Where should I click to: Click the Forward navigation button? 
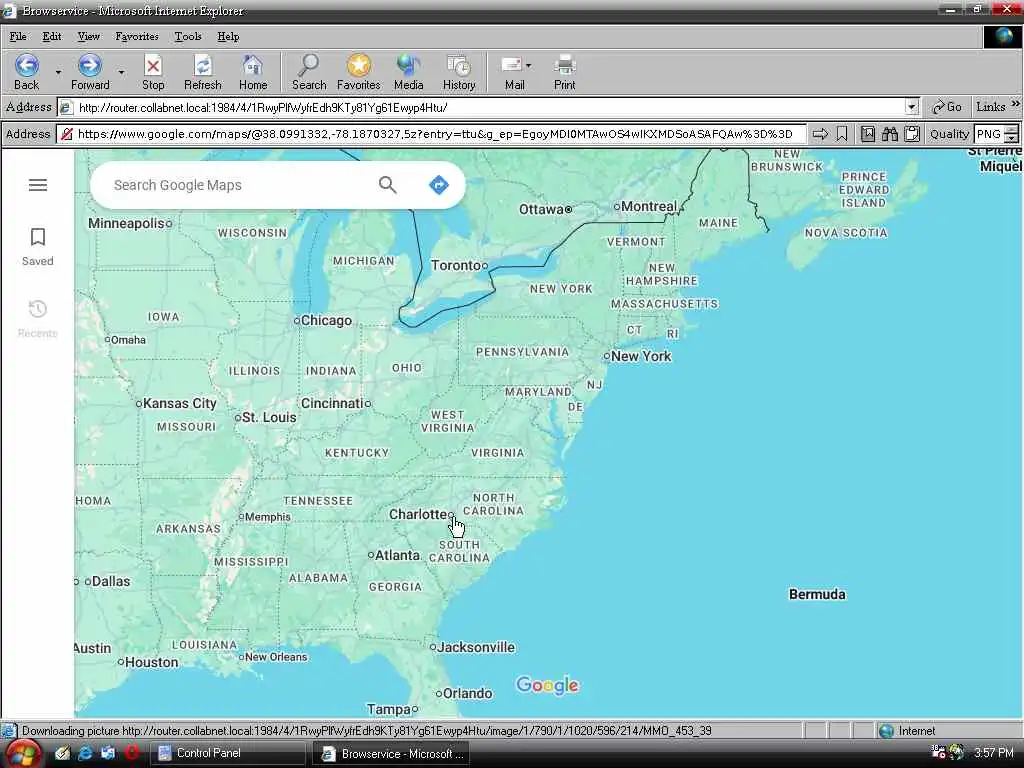tap(90, 72)
